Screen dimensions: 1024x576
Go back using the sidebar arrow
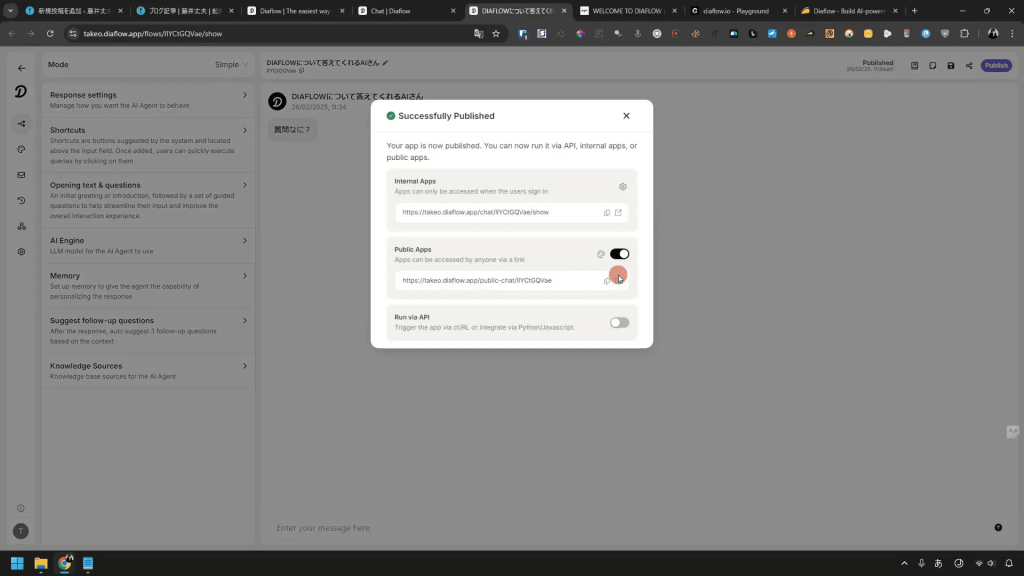tap(22, 68)
